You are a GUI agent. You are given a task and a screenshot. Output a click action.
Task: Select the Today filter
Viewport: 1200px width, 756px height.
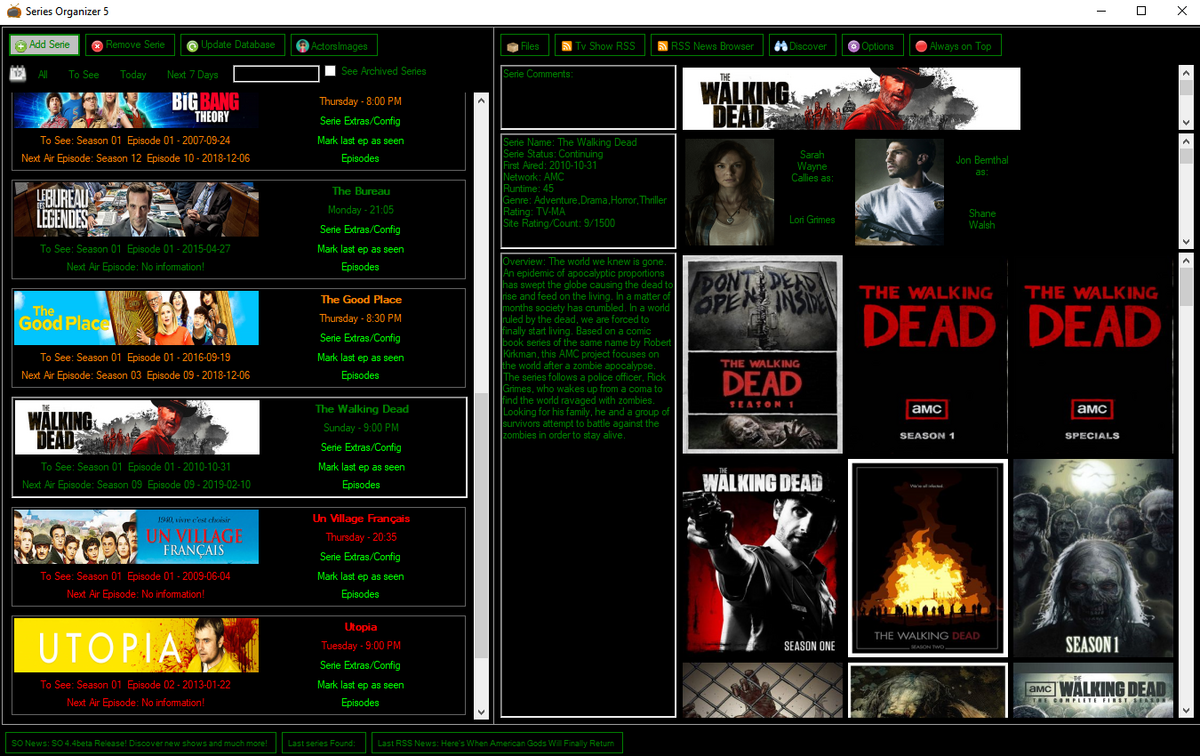[133, 74]
